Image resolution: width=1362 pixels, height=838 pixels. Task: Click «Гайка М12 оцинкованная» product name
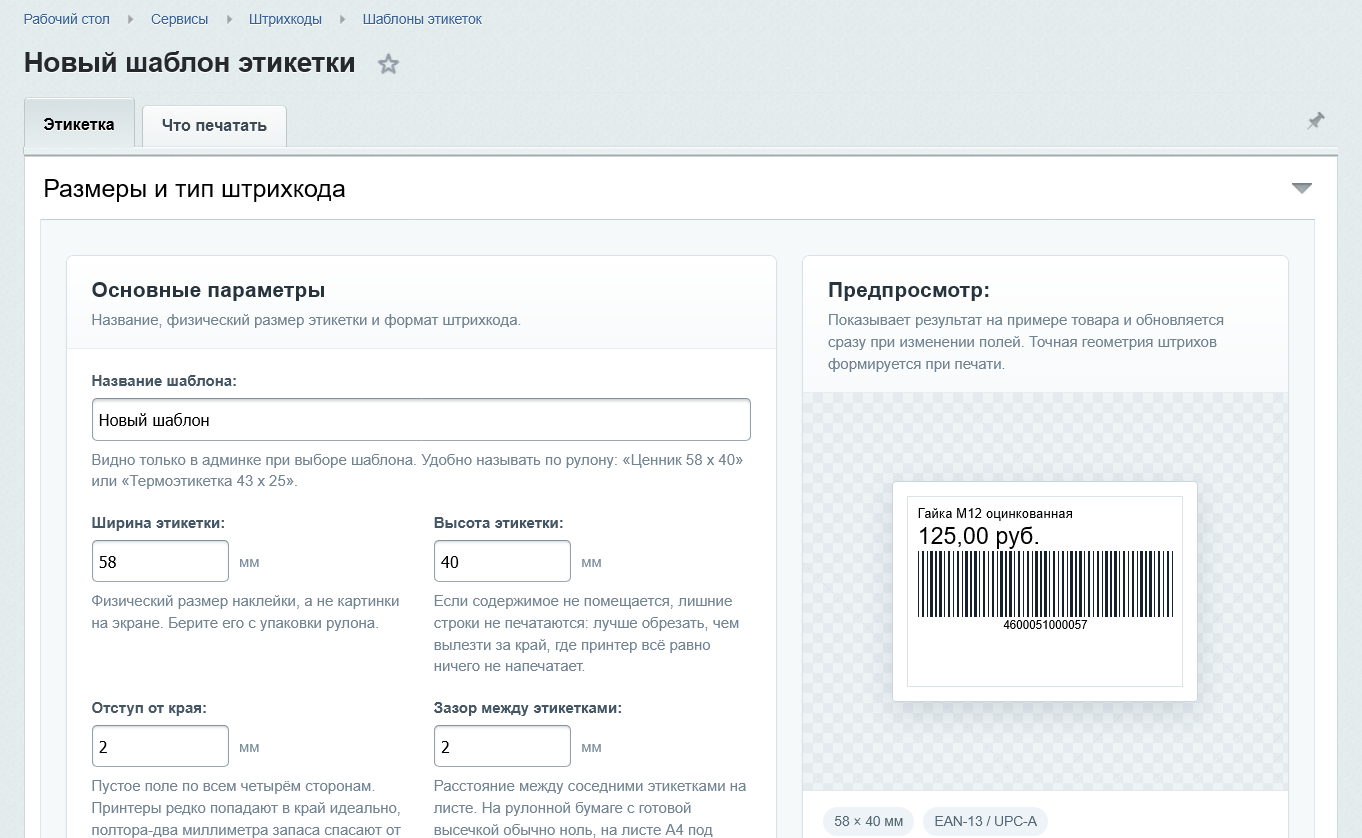click(x=995, y=513)
